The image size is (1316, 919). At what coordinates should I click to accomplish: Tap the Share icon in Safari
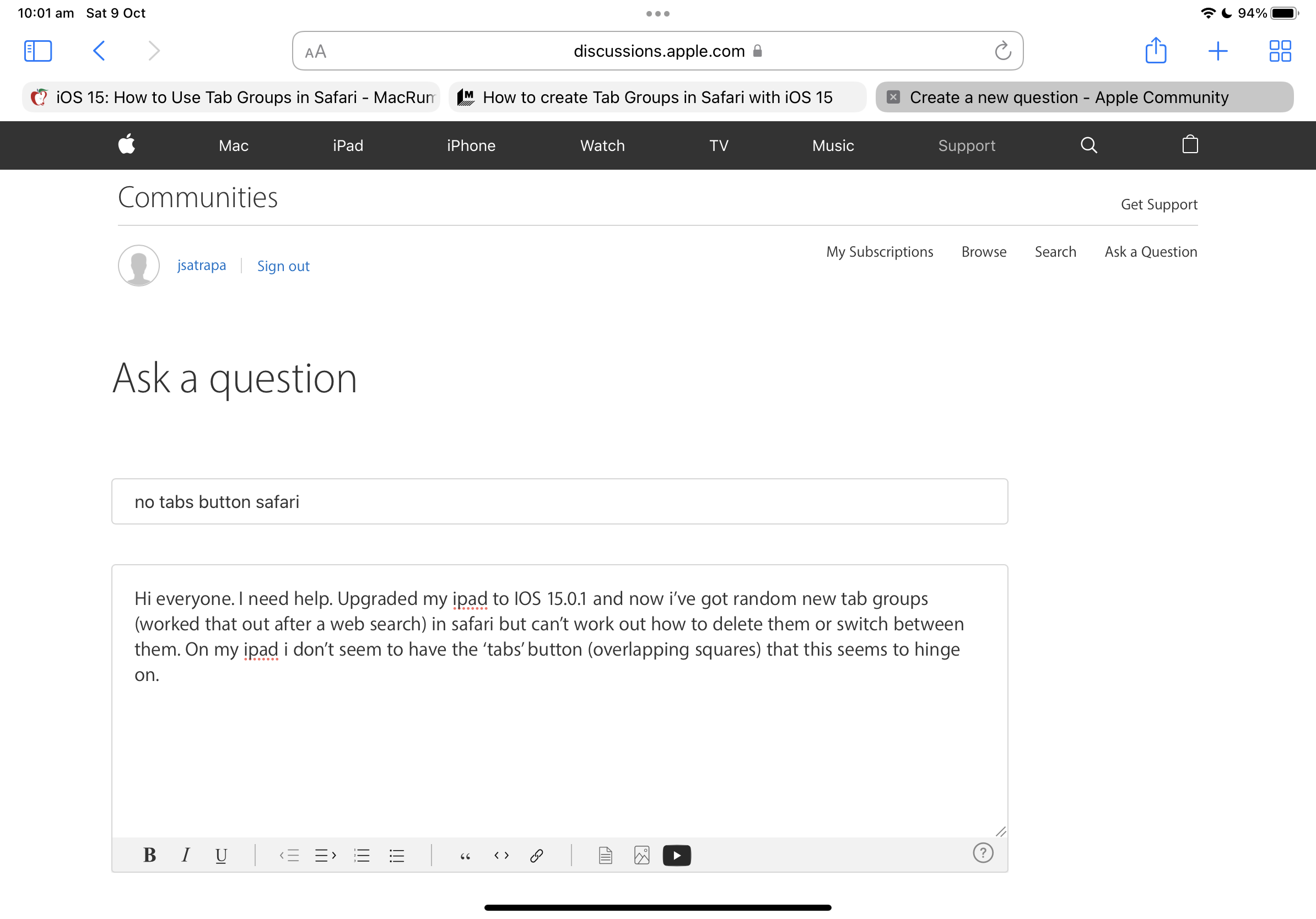coord(1156,51)
